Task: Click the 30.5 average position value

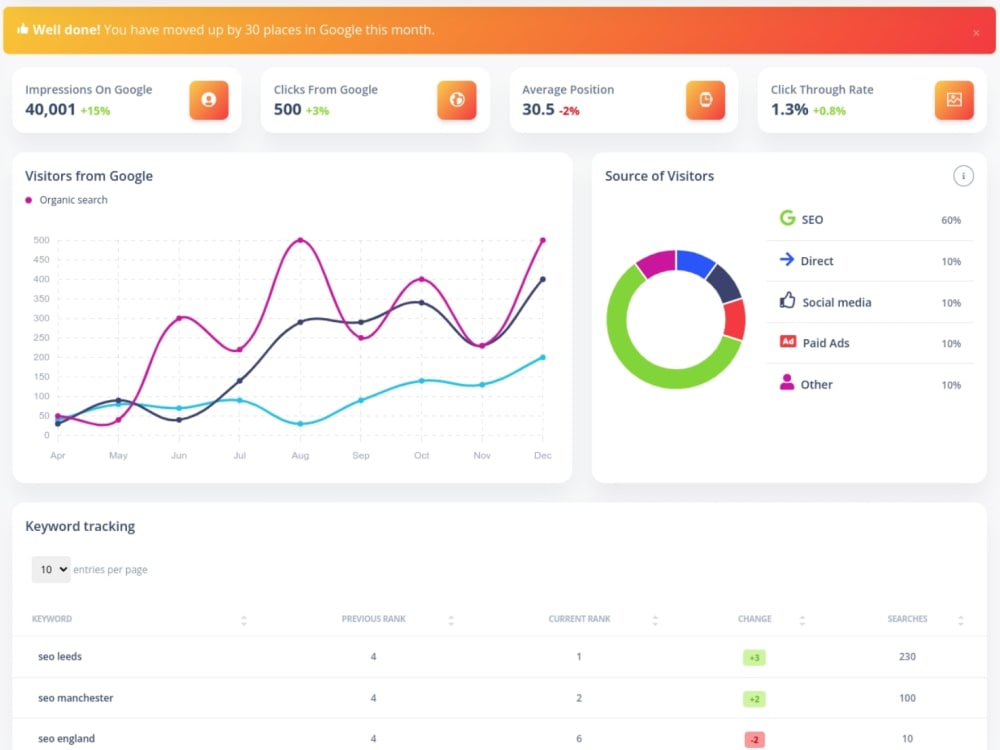Action: point(538,110)
